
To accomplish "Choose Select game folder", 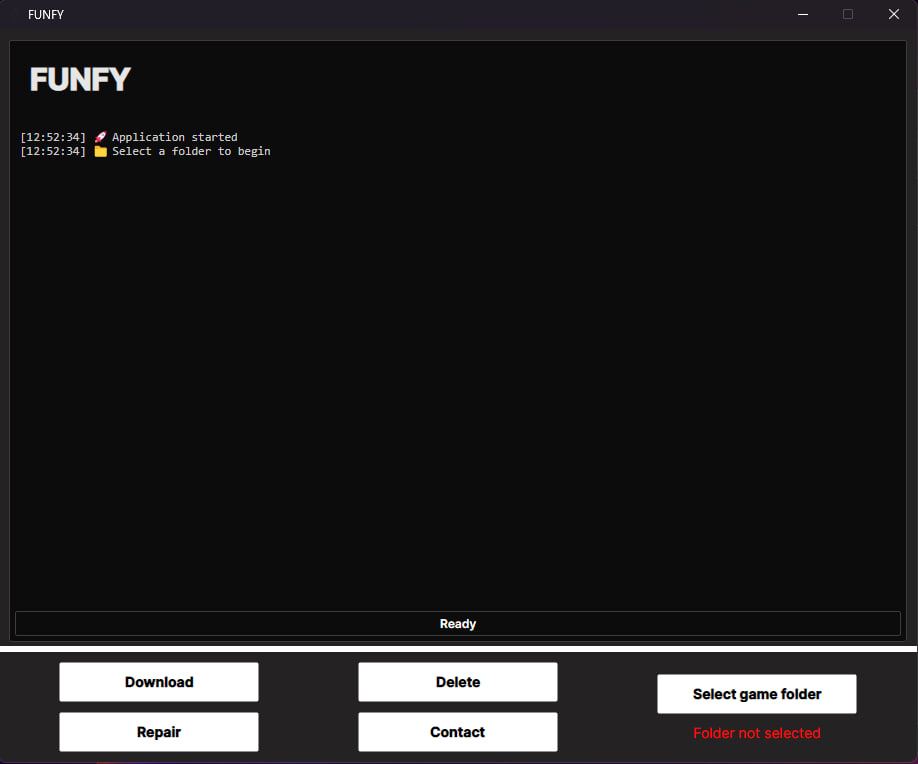I will click(756, 694).
